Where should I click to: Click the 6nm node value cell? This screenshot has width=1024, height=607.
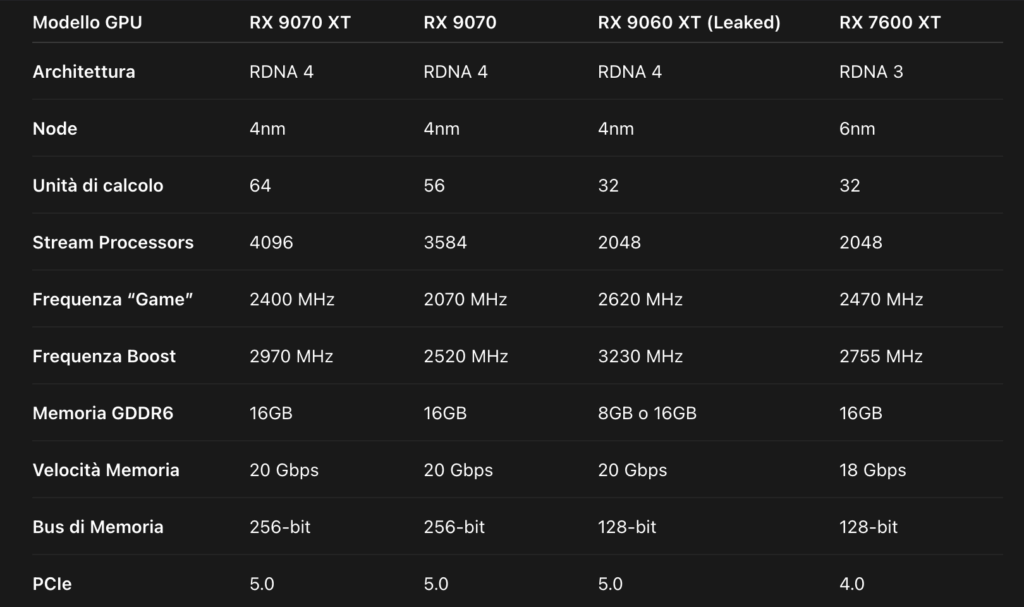pos(857,129)
